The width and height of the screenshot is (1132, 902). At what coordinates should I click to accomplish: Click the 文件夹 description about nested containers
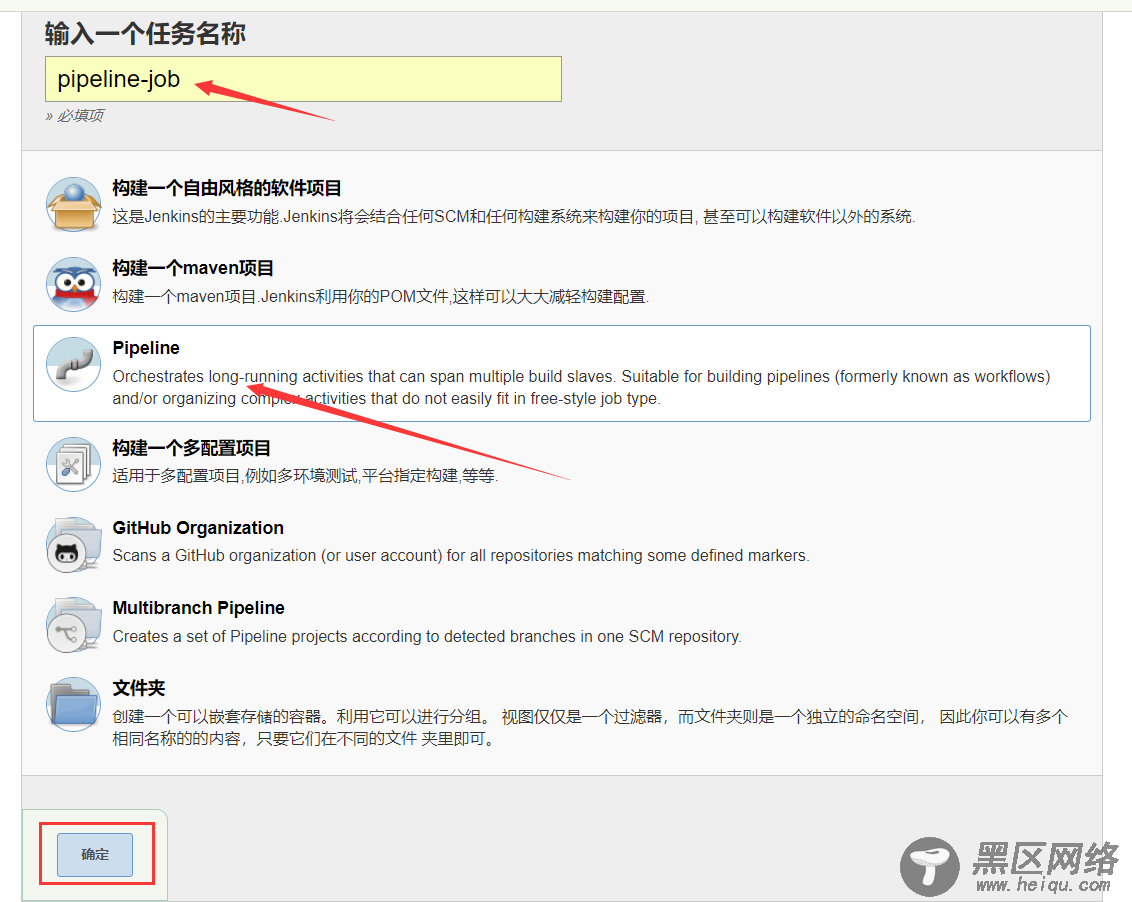[590, 728]
